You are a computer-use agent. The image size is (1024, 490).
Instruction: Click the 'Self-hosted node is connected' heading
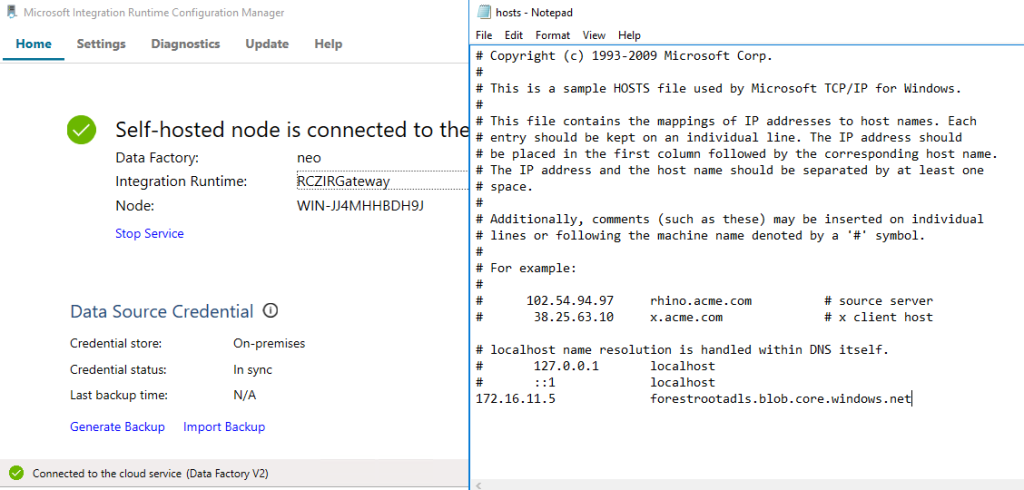pos(292,130)
